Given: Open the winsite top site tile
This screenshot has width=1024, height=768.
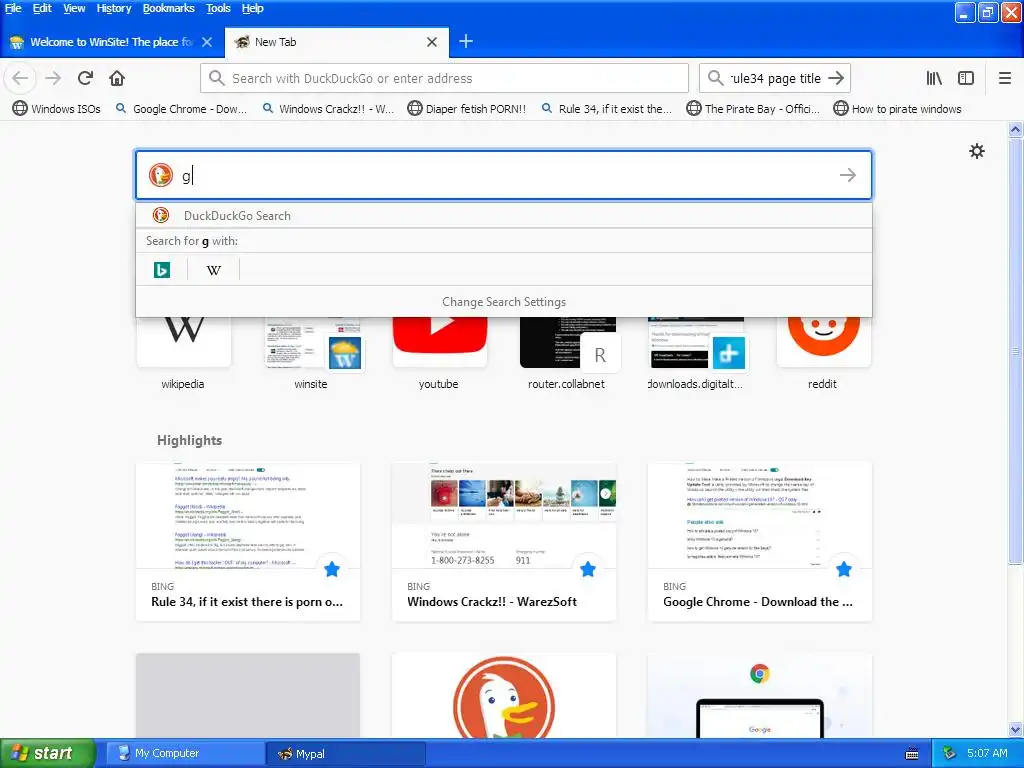Looking at the screenshot, I should (x=312, y=353).
